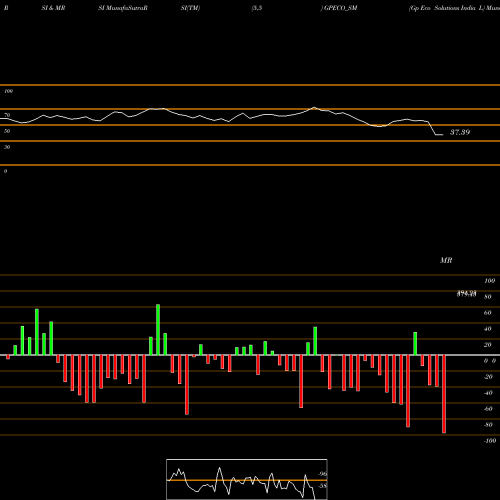Click the MR axis label 60
Image resolution: width=500 pixels, height=500 pixels.
pyautogui.click(x=488, y=313)
